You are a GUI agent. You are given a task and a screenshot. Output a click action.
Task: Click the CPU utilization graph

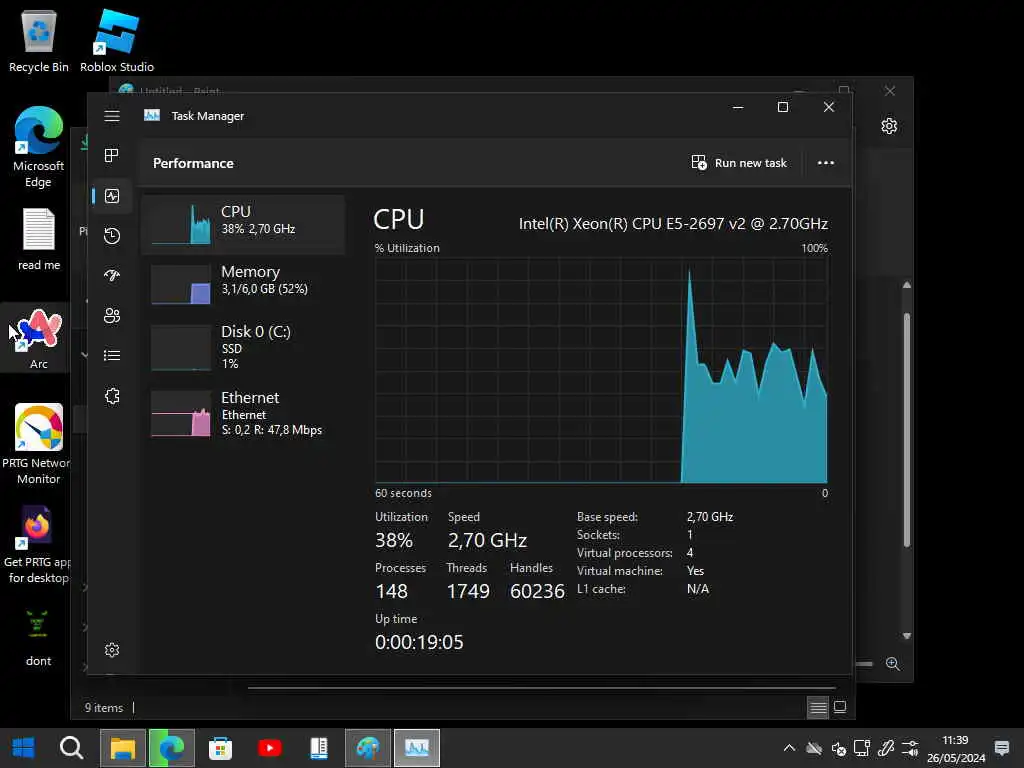(x=601, y=370)
